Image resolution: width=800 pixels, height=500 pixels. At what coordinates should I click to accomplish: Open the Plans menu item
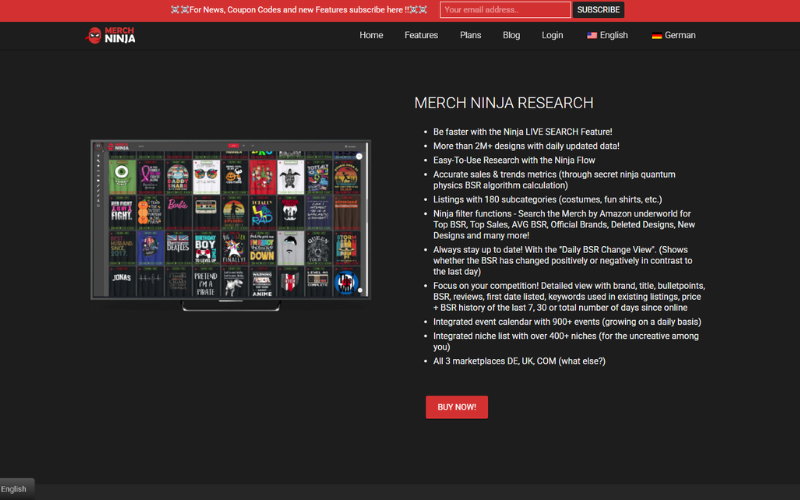[470, 35]
